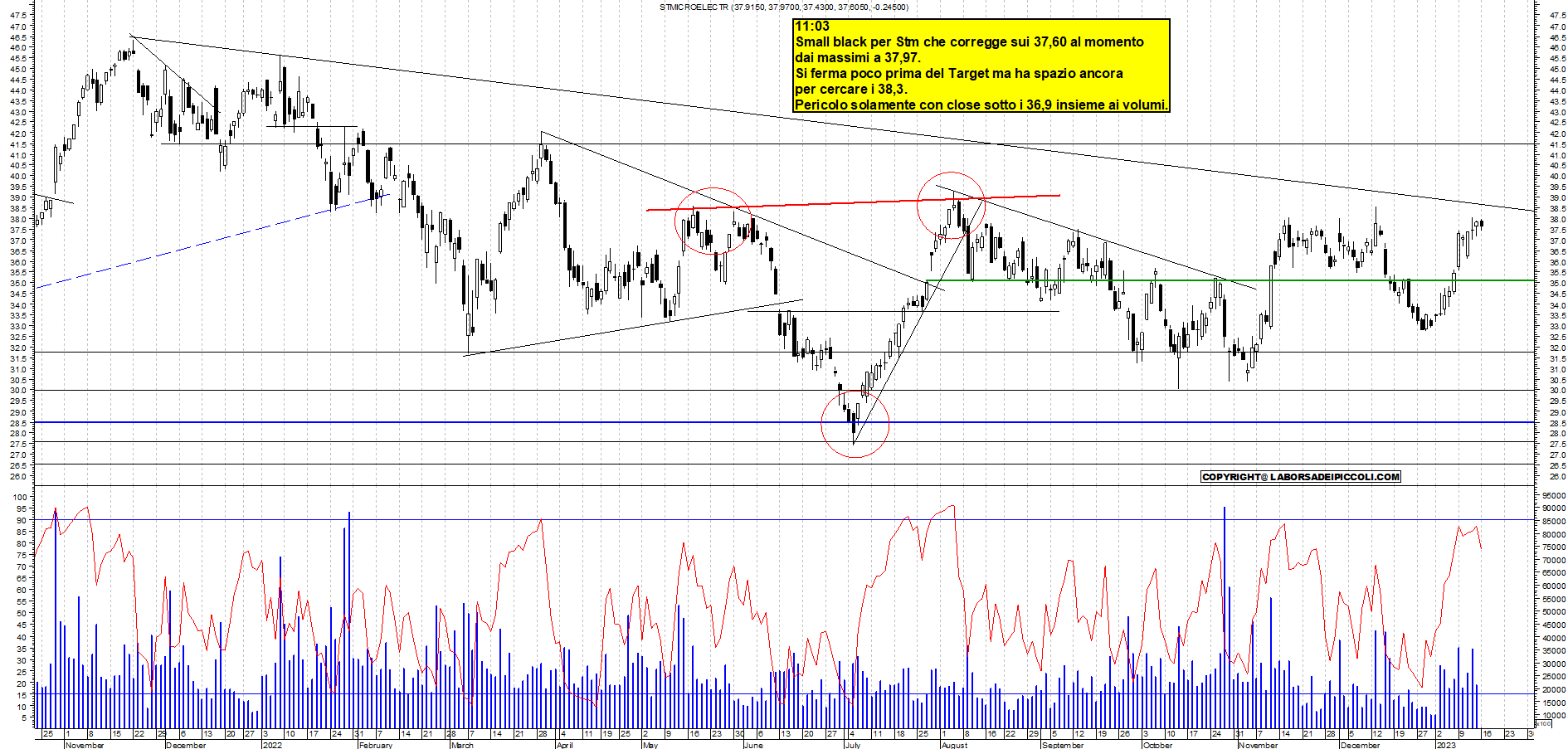Click the COPYRIGHT@LABORSADEIPICCOLI.COM label
The width and height of the screenshot is (1568, 749).
click(1300, 477)
